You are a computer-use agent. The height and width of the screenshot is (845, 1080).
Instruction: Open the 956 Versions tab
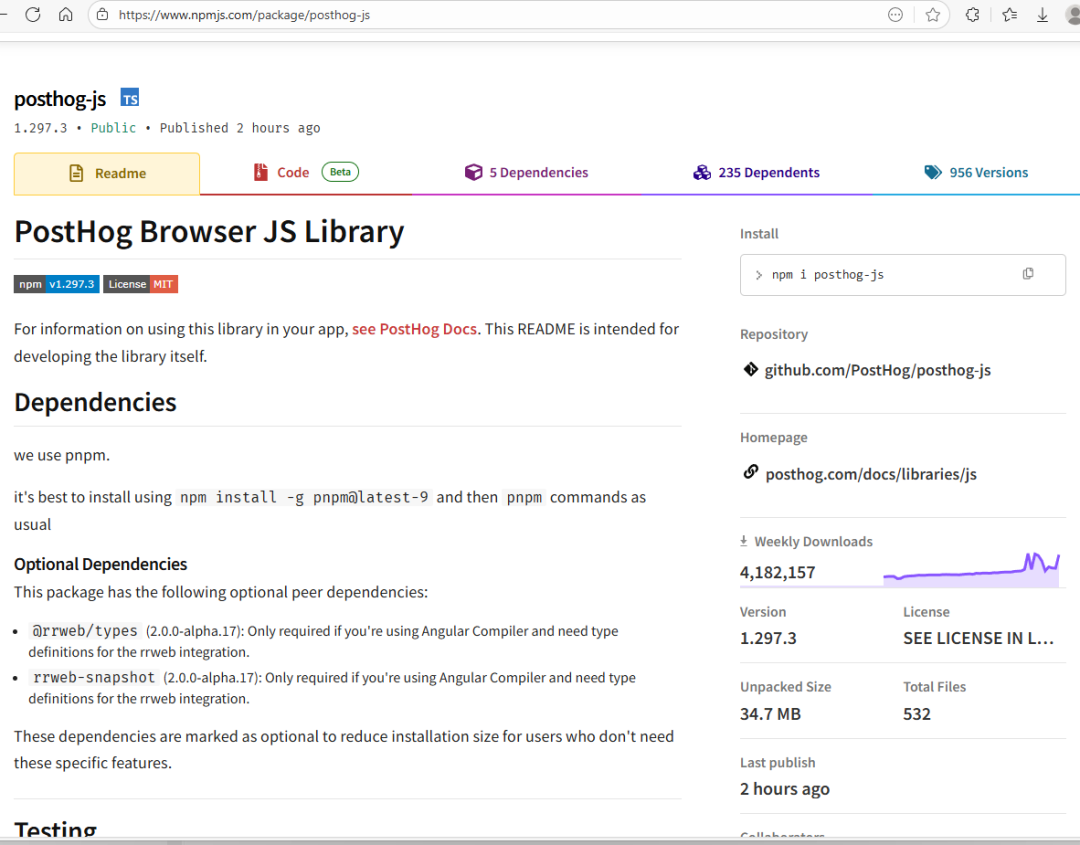(x=976, y=172)
